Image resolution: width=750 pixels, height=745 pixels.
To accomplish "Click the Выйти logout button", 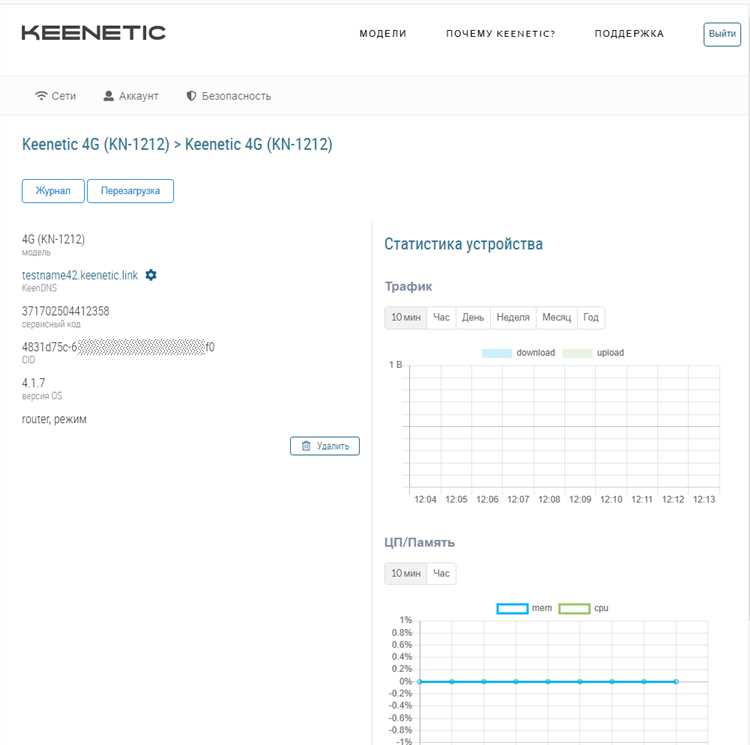I will tap(722, 34).
